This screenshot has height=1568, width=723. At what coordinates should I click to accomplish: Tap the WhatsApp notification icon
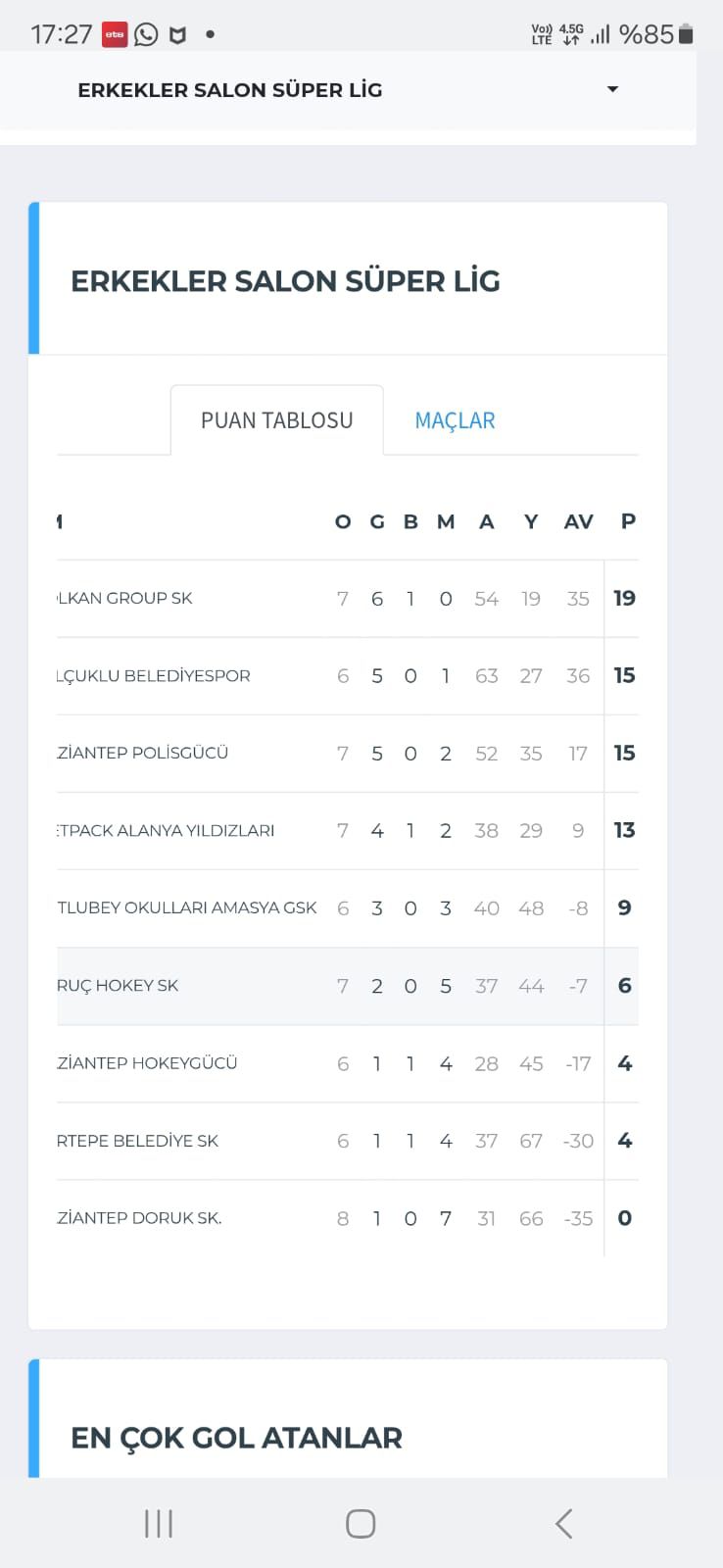pyautogui.click(x=146, y=34)
